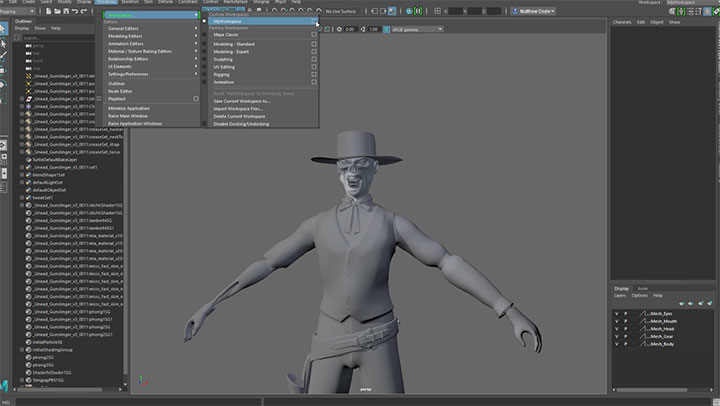The image size is (720, 406).
Task: Toggle visibility V for Mesh_Head layer
Action: [617, 329]
